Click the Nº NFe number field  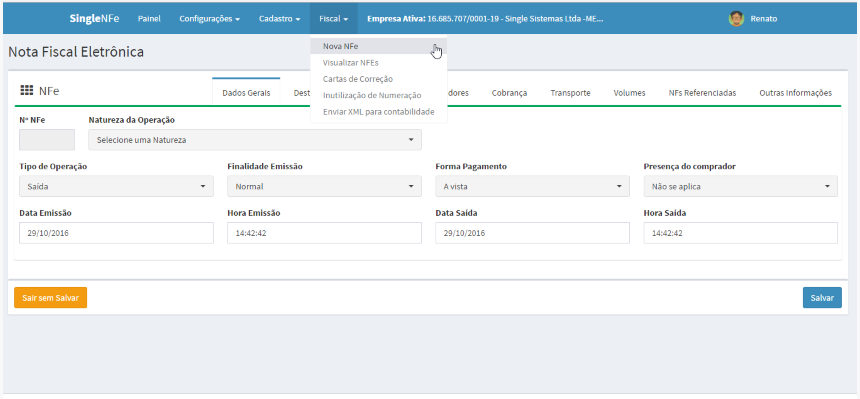(x=47, y=140)
